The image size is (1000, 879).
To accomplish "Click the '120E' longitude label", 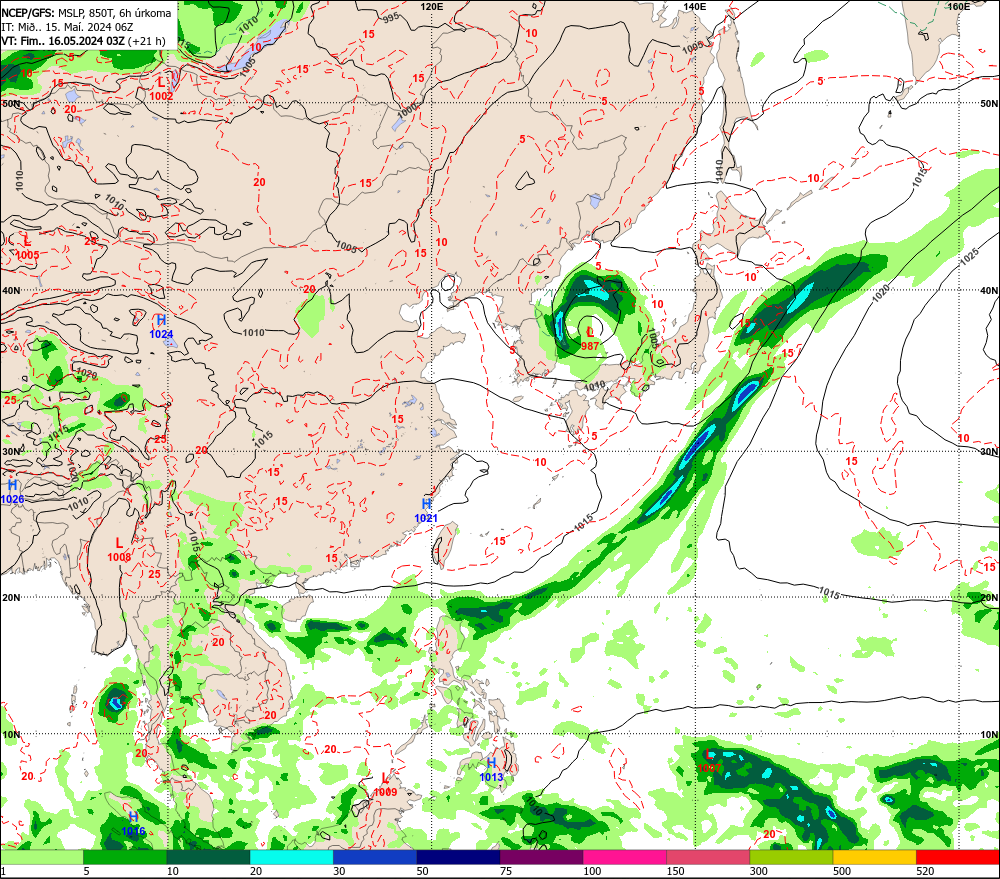I will (x=432, y=6).
